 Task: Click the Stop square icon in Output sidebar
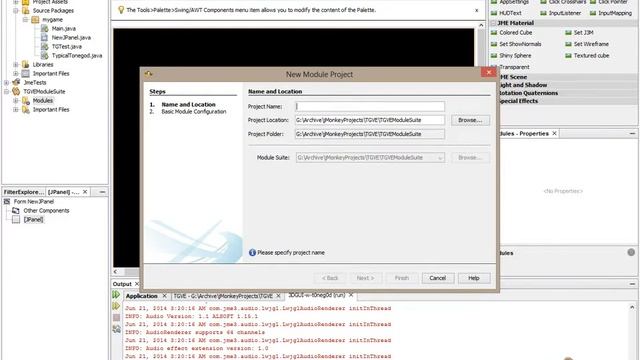(116, 317)
